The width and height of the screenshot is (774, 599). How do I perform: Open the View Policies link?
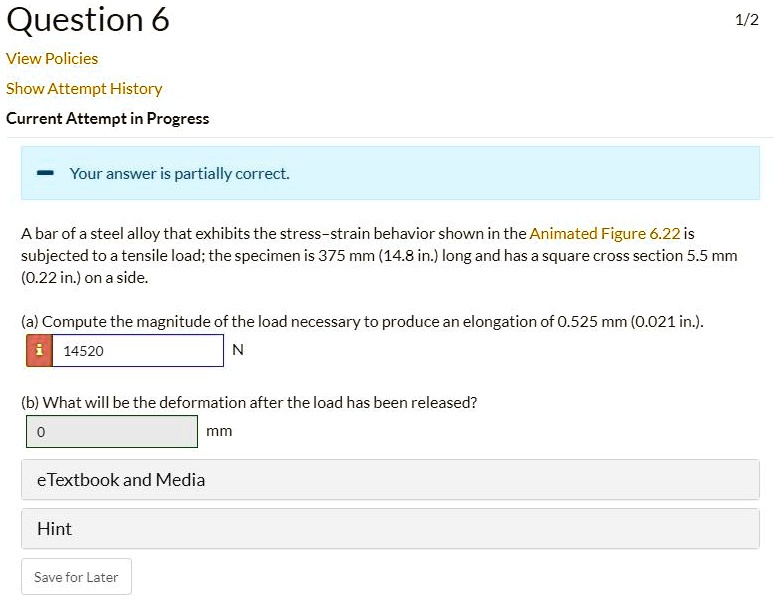pos(52,58)
